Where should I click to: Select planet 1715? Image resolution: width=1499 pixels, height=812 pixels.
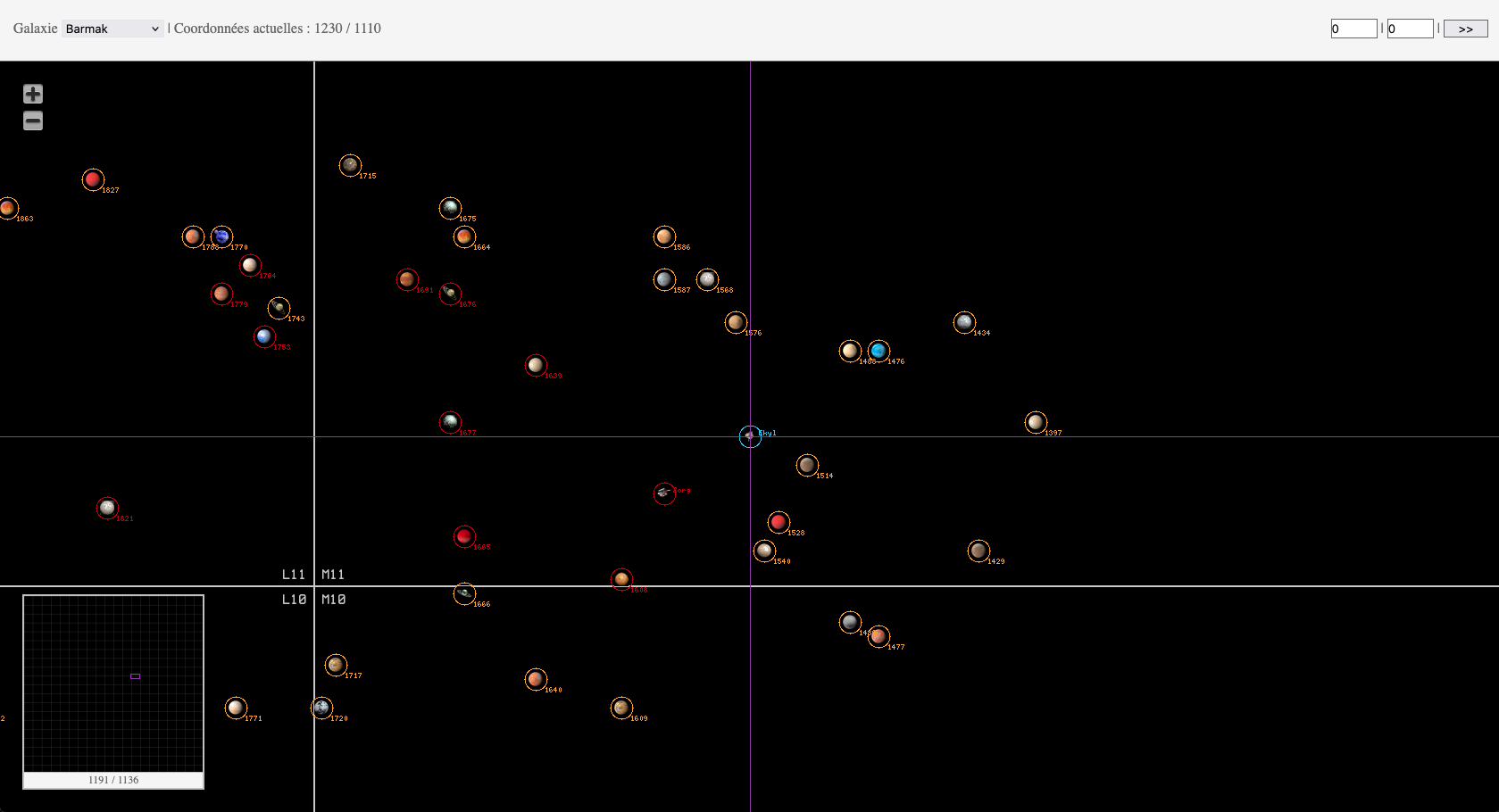(350, 165)
